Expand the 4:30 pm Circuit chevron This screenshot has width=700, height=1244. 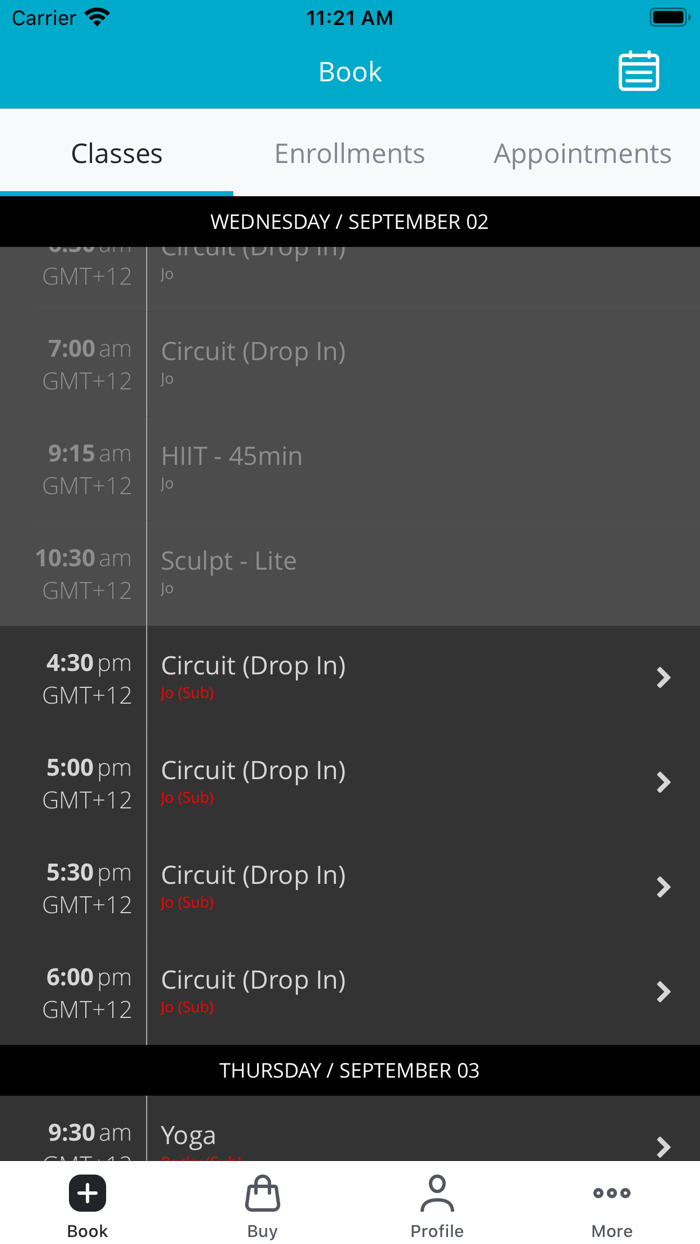[663, 678]
